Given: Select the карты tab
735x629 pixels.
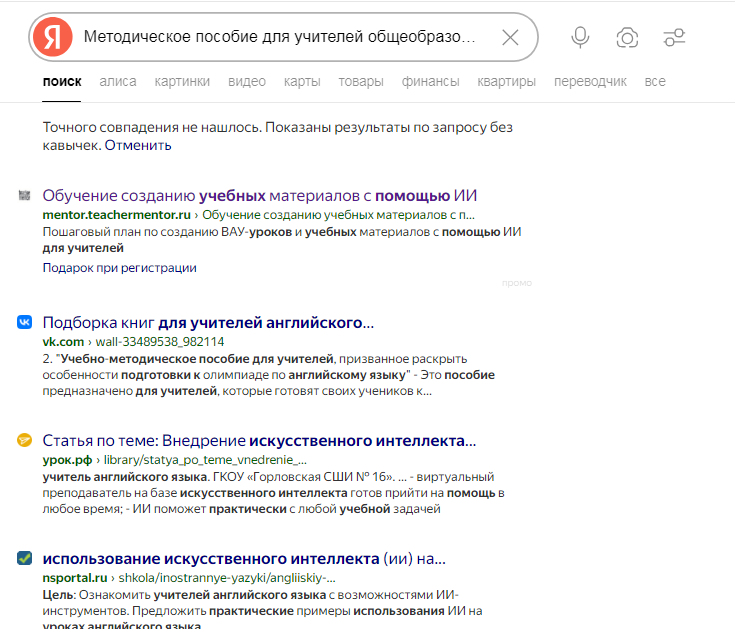Looking at the screenshot, I should (x=302, y=81).
